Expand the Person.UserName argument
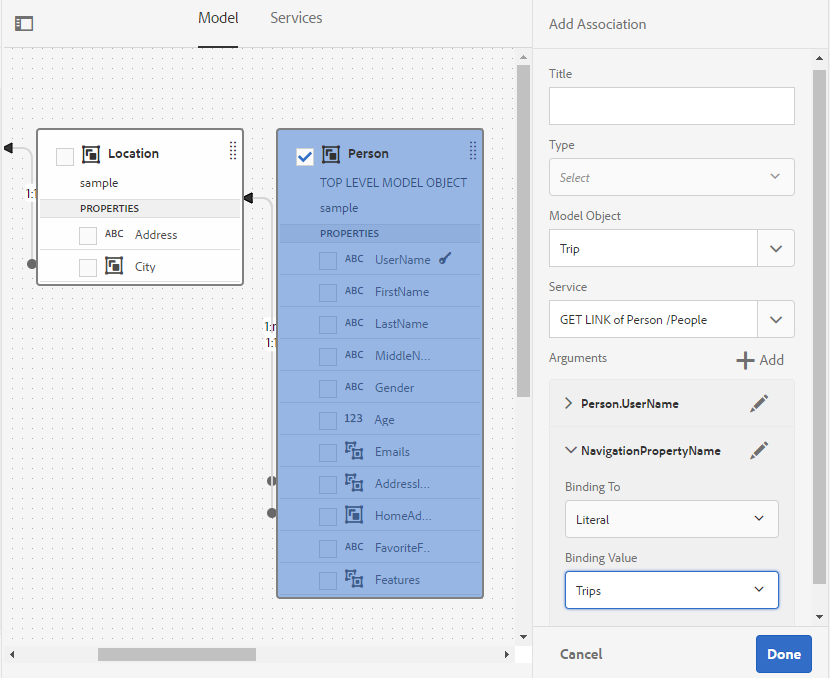The image size is (830, 678). click(x=569, y=403)
